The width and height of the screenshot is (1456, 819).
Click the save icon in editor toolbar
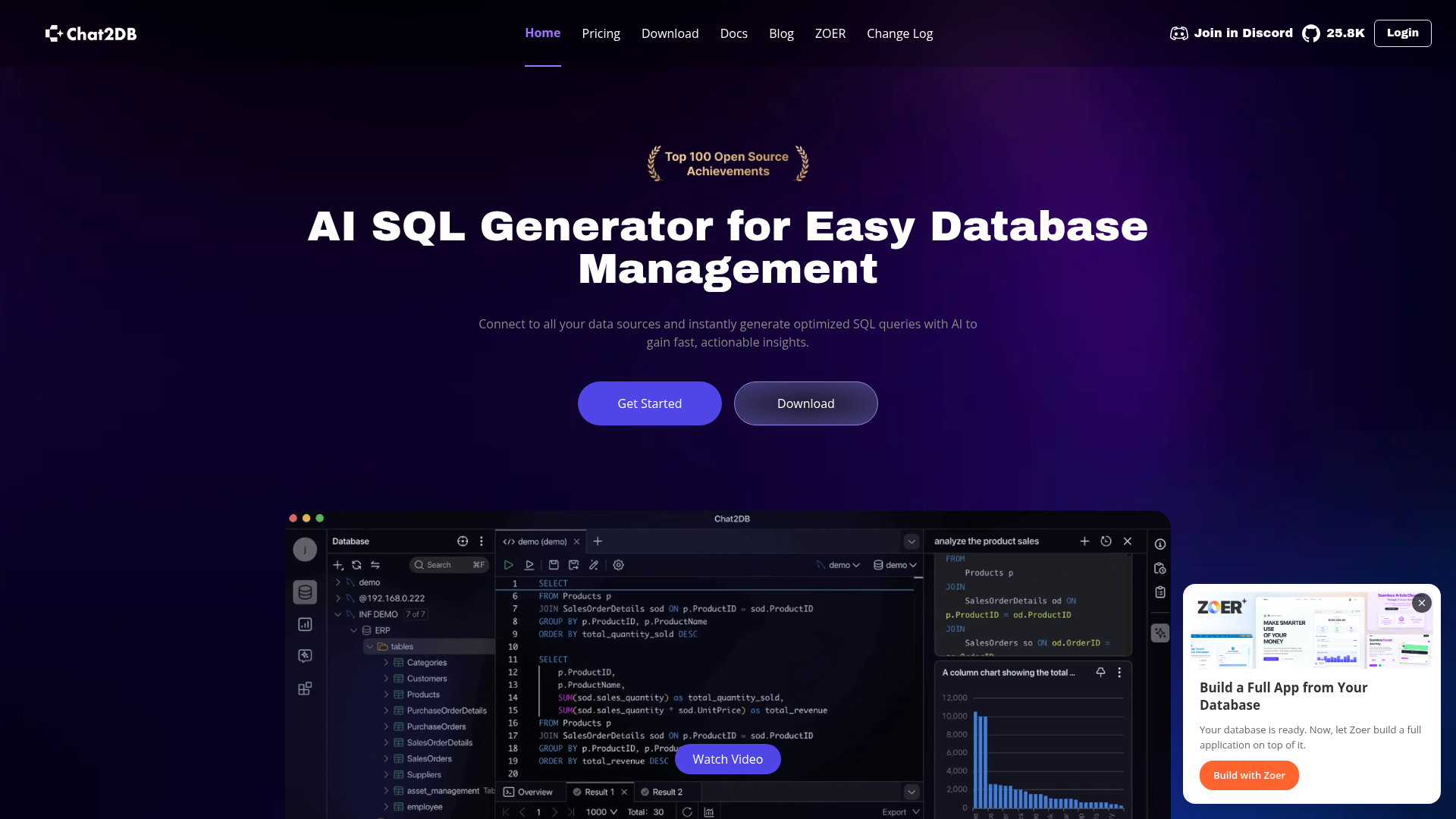pos(554,565)
